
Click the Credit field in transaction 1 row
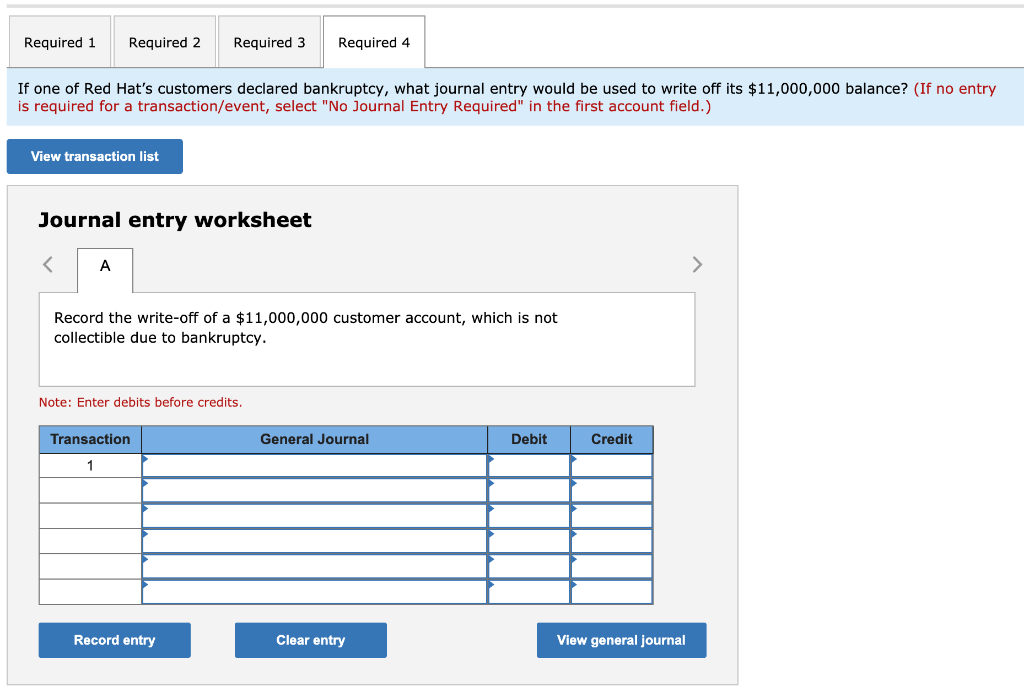[x=612, y=465]
